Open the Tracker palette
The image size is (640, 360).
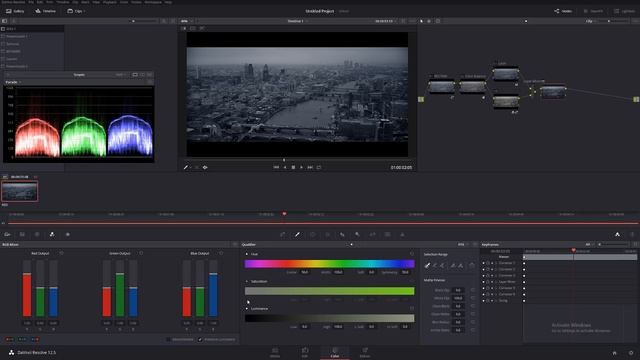[x=327, y=234]
